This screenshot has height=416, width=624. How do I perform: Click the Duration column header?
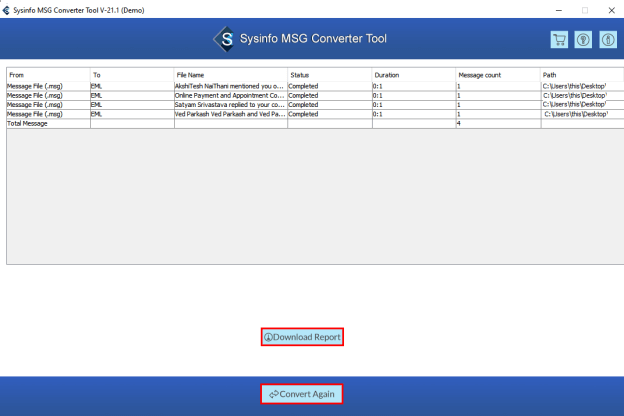(412, 75)
